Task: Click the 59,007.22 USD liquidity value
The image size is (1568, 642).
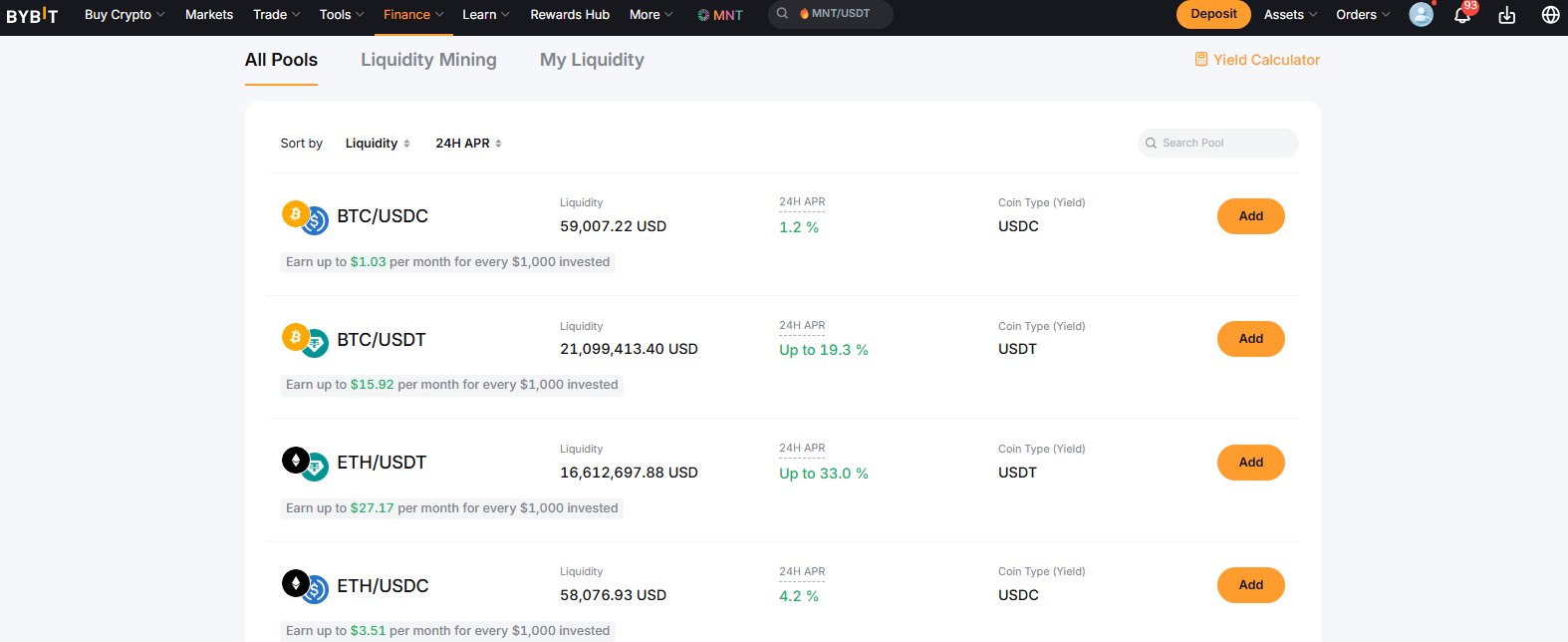Action: click(x=614, y=226)
